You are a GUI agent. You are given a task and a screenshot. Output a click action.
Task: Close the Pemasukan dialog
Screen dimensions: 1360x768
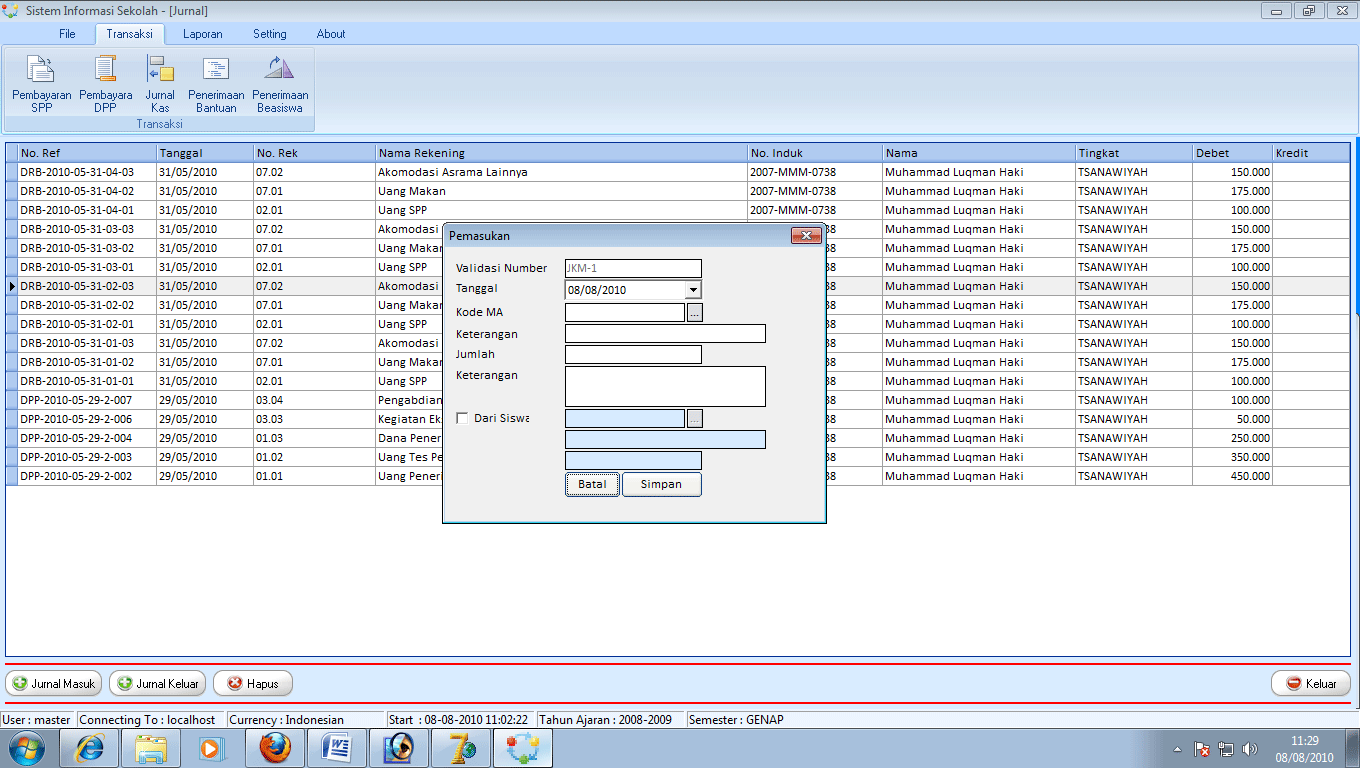point(806,236)
